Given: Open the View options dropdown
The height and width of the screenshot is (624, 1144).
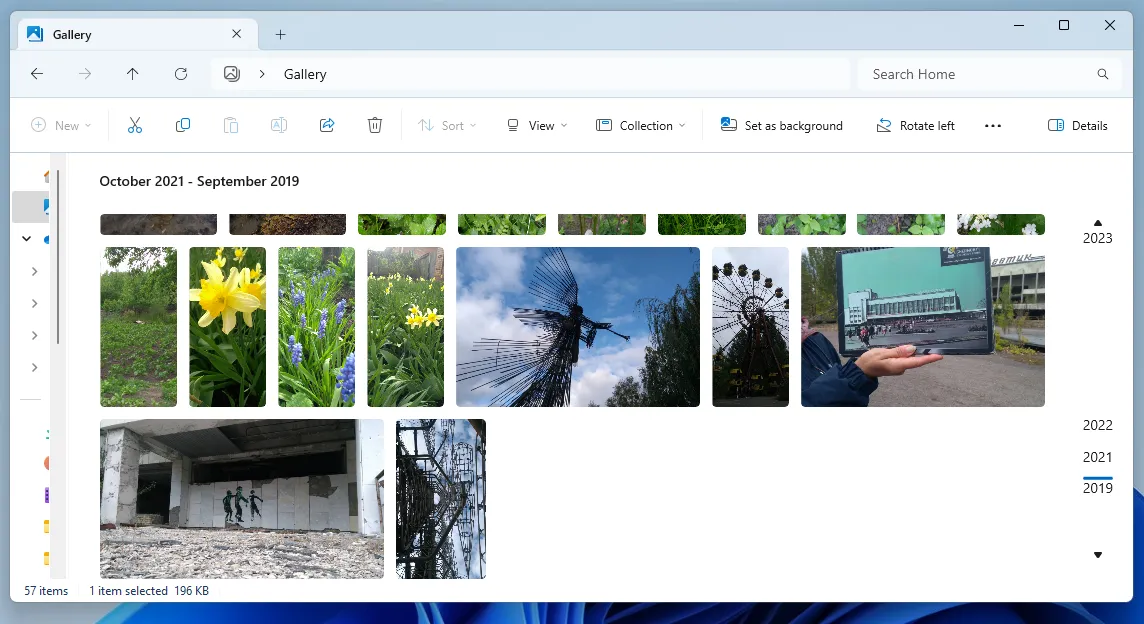Looking at the screenshot, I should pos(537,125).
